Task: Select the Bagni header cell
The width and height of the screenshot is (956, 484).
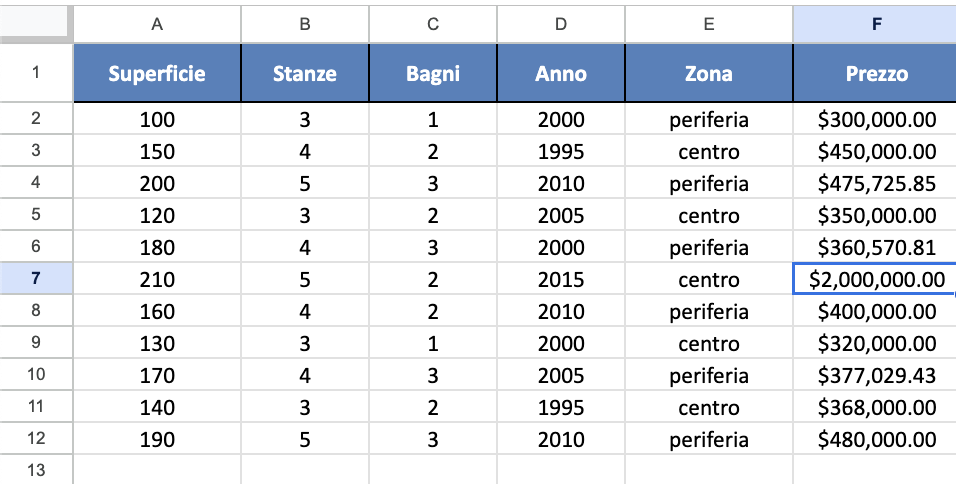Action: click(433, 73)
